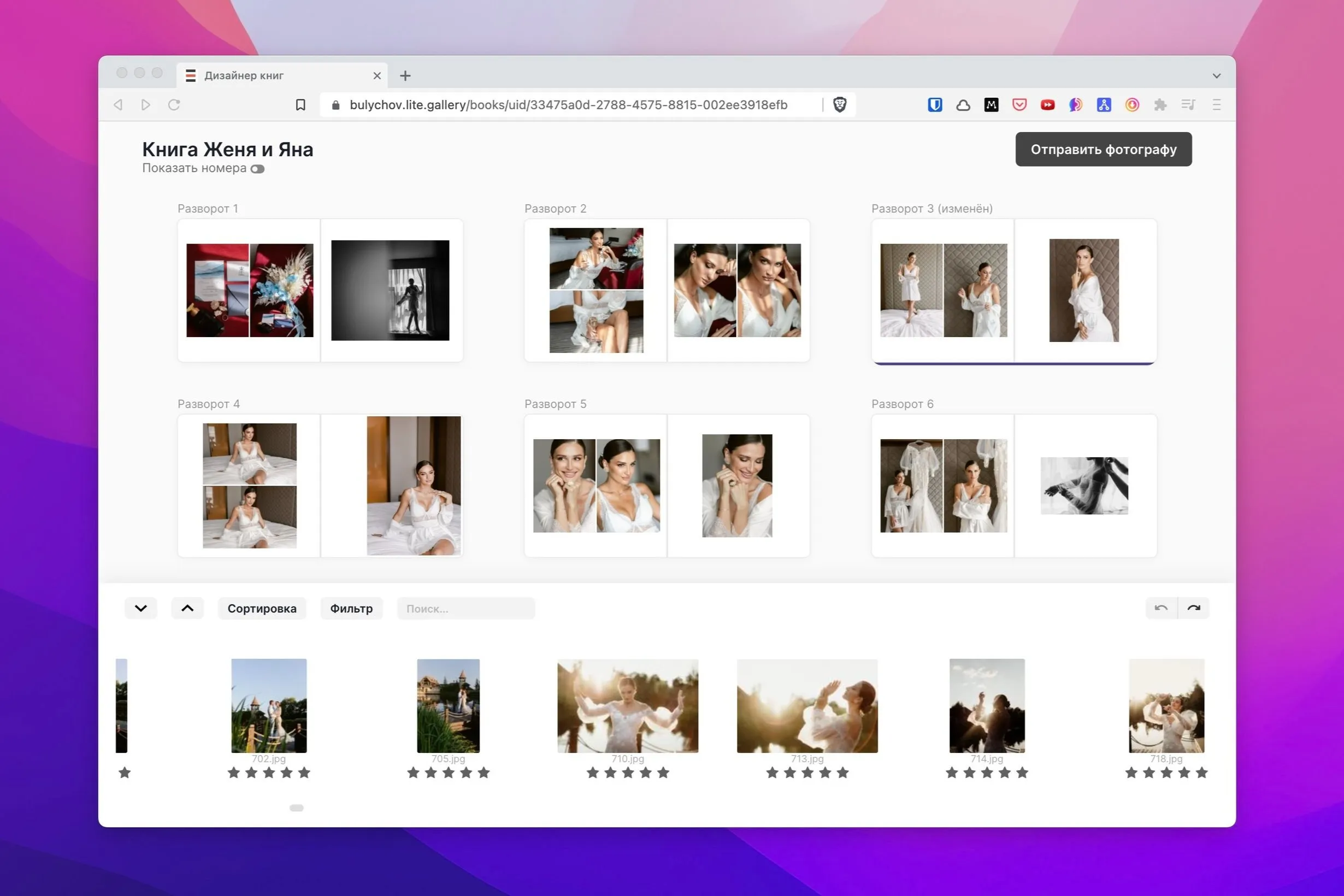
Task: Open the puzzle-piece extensions menu
Action: [1160, 104]
